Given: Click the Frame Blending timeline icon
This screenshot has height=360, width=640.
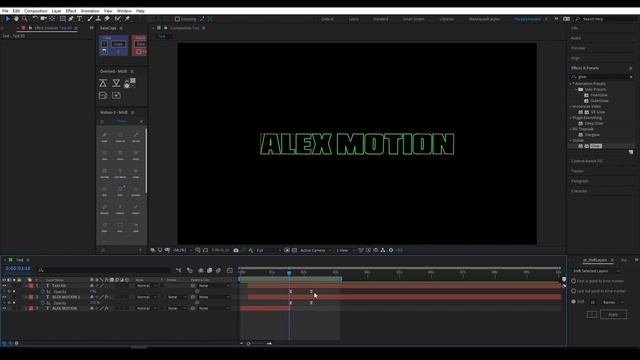Looking at the screenshot, I should (x=209, y=270).
